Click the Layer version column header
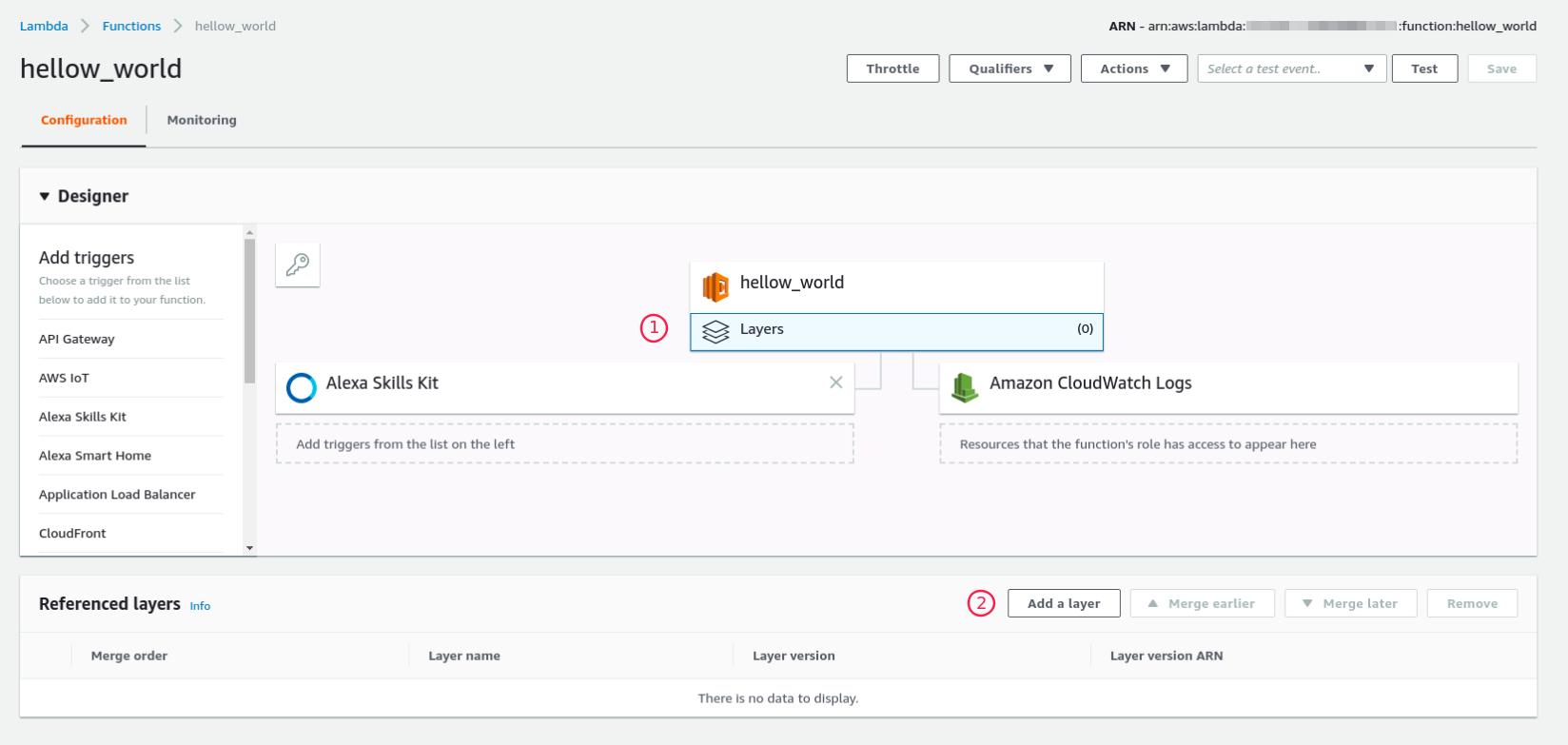Viewport: 1568px width, 745px height. (794, 656)
